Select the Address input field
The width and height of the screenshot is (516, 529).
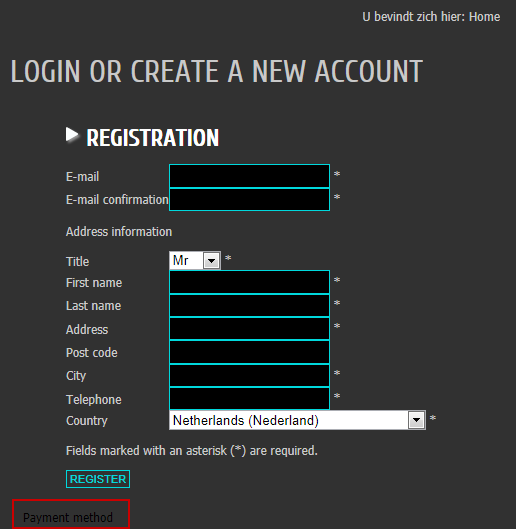pos(249,328)
